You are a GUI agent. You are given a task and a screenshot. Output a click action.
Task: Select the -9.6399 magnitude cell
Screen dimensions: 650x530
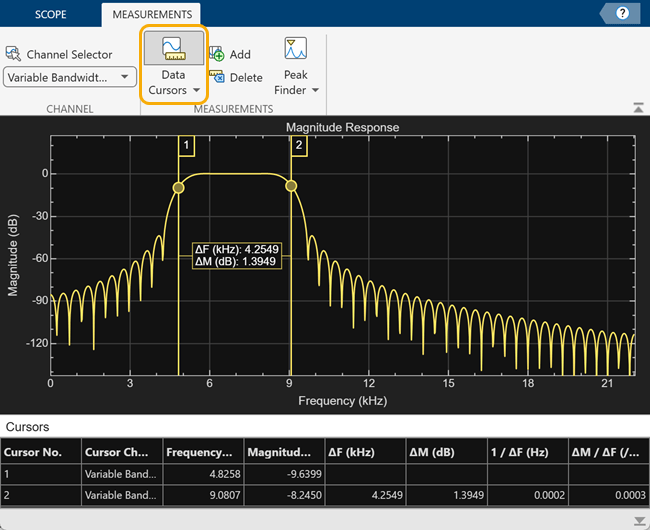point(284,474)
